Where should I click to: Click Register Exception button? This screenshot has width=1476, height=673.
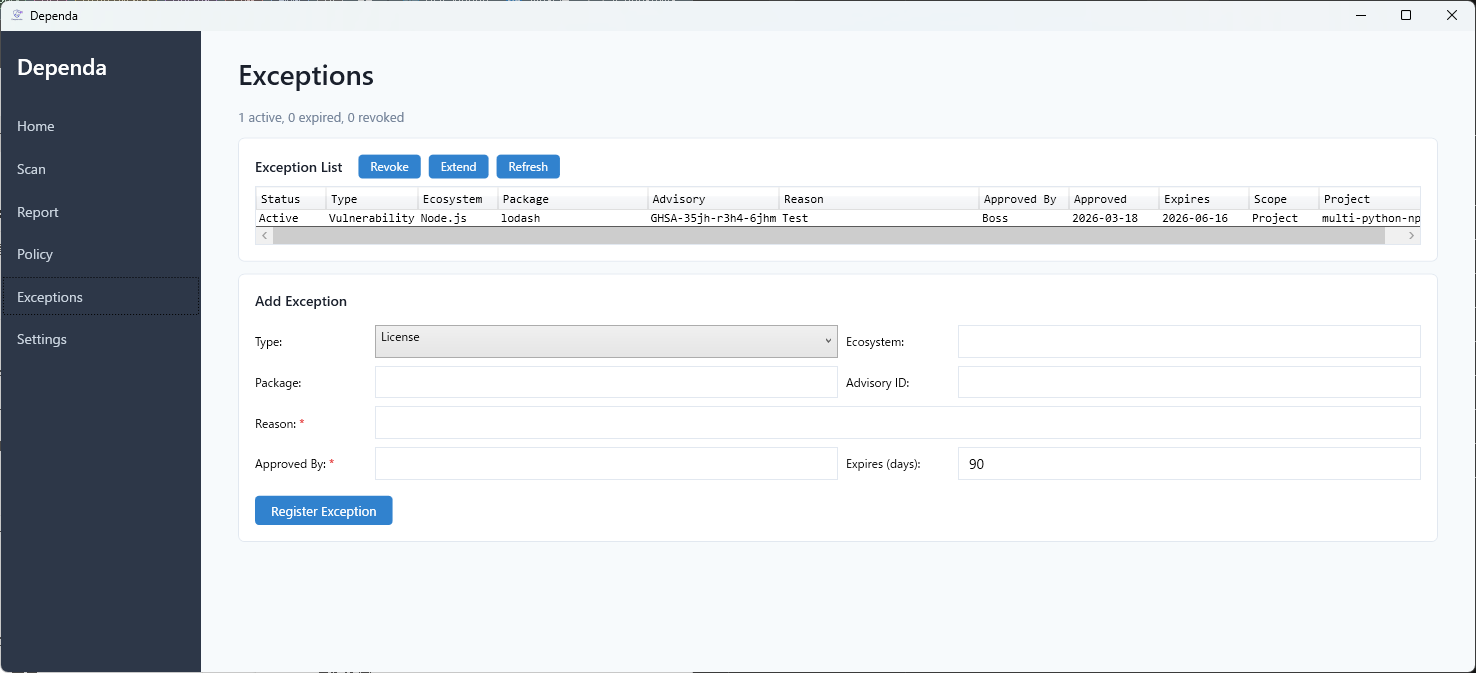pyautogui.click(x=323, y=511)
